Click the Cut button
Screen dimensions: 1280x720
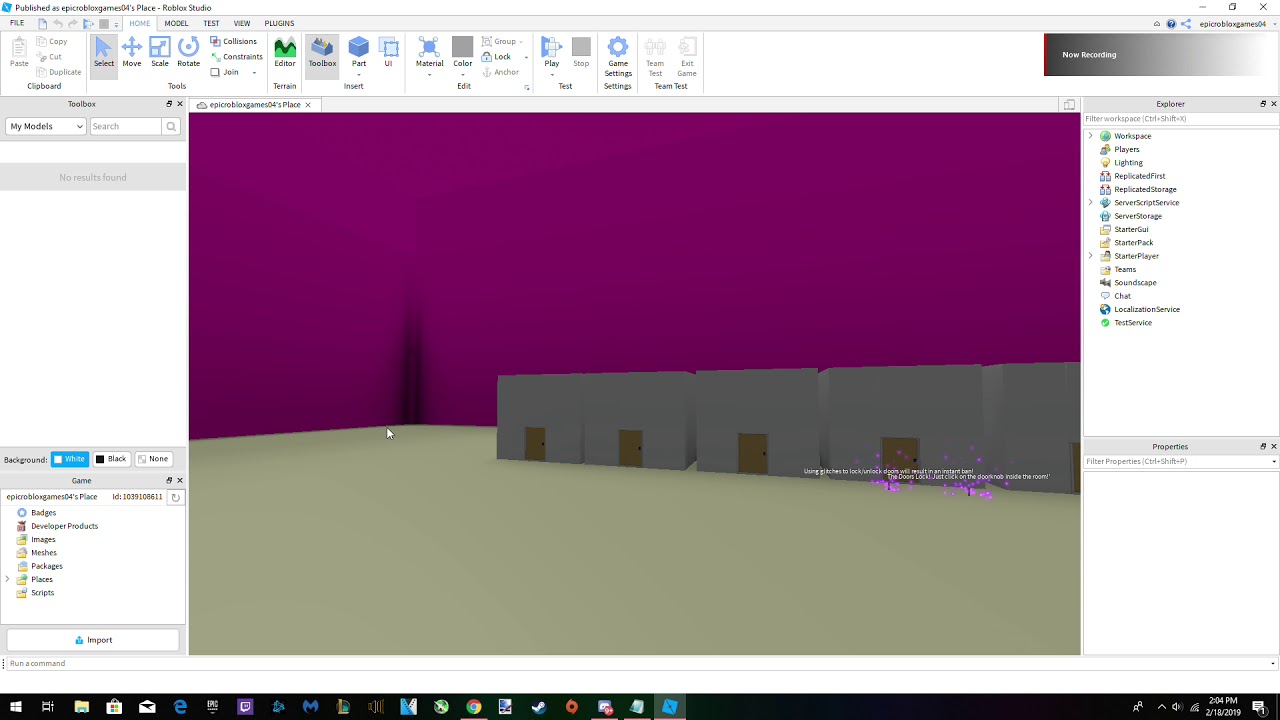pyautogui.click(x=49, y=57)
